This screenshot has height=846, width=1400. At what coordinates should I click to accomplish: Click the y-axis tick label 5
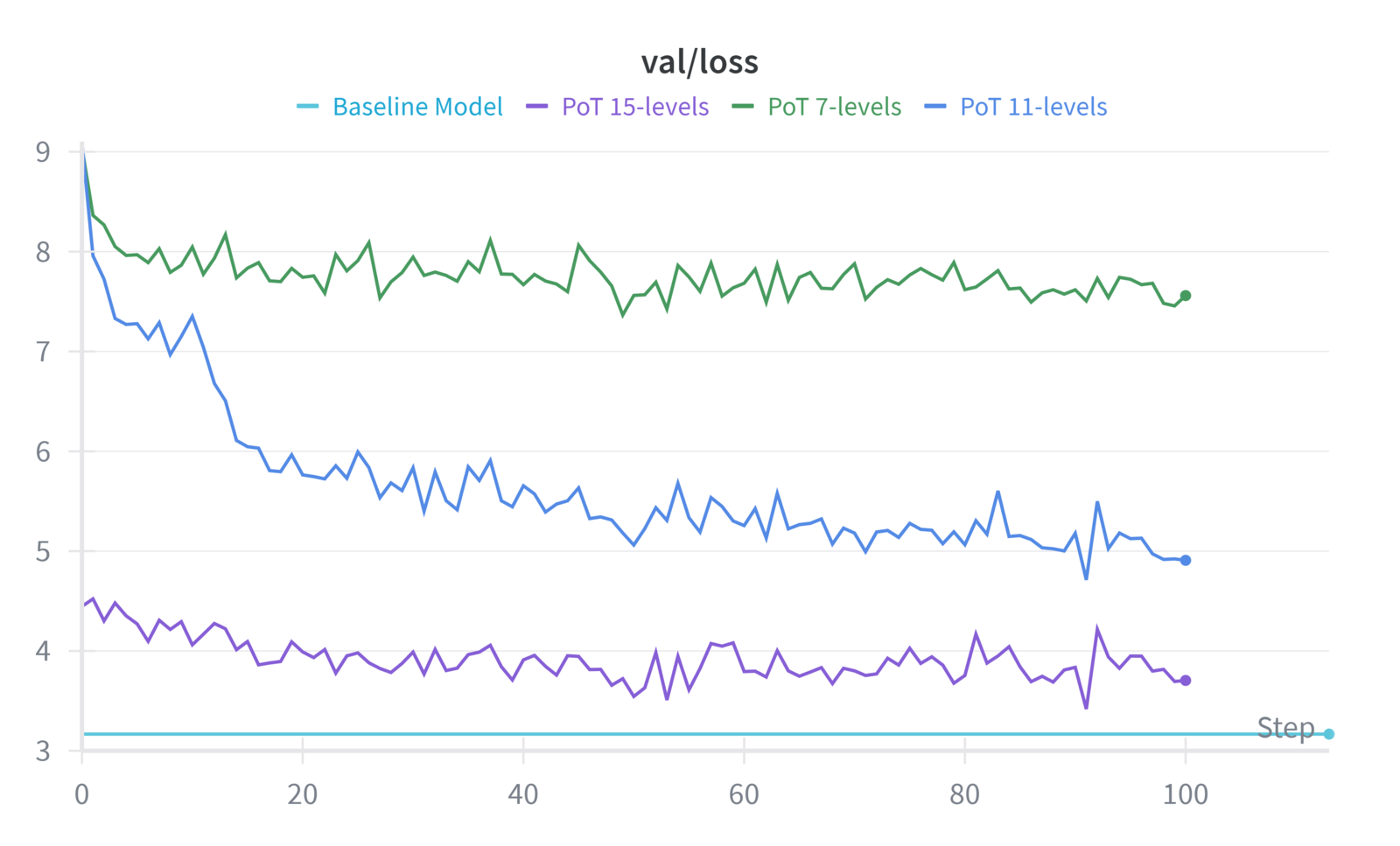coord(43,551)
